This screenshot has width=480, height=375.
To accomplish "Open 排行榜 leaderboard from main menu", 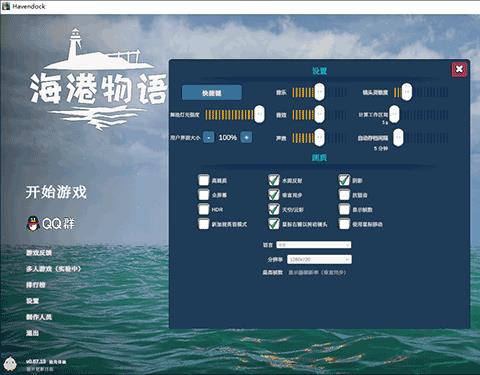I will click(x=36, y=285).
